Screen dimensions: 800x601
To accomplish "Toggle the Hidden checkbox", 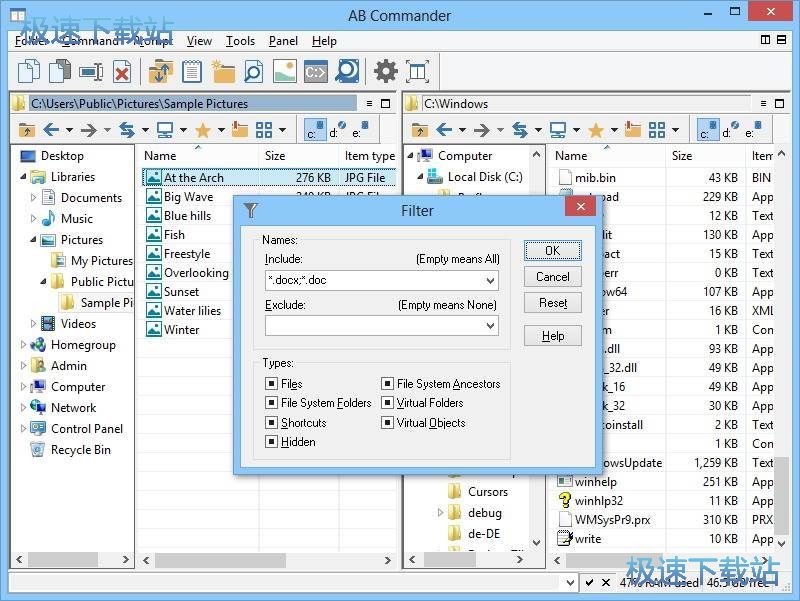I will pos(271,442).
